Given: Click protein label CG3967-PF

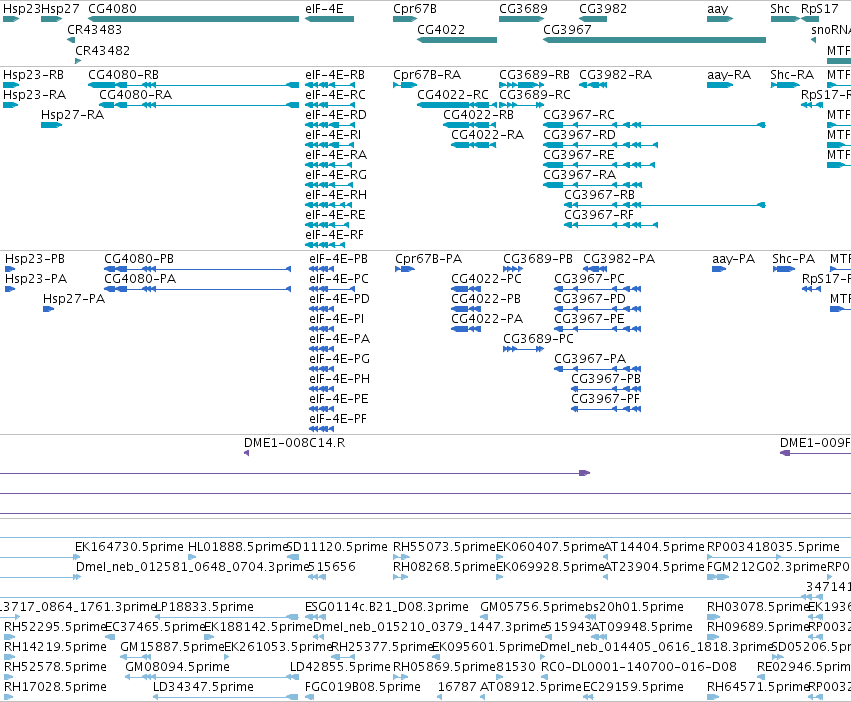Looking at the screenshot, I should [x=605, y=399].
